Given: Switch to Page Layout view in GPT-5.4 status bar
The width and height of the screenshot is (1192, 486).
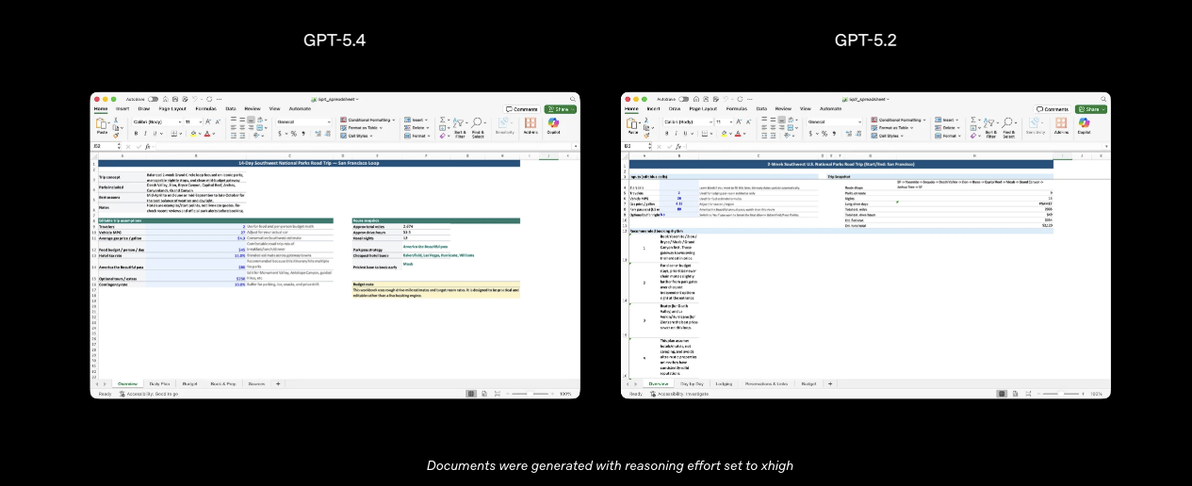Looking at the screenshot, I should coord(483,393).
